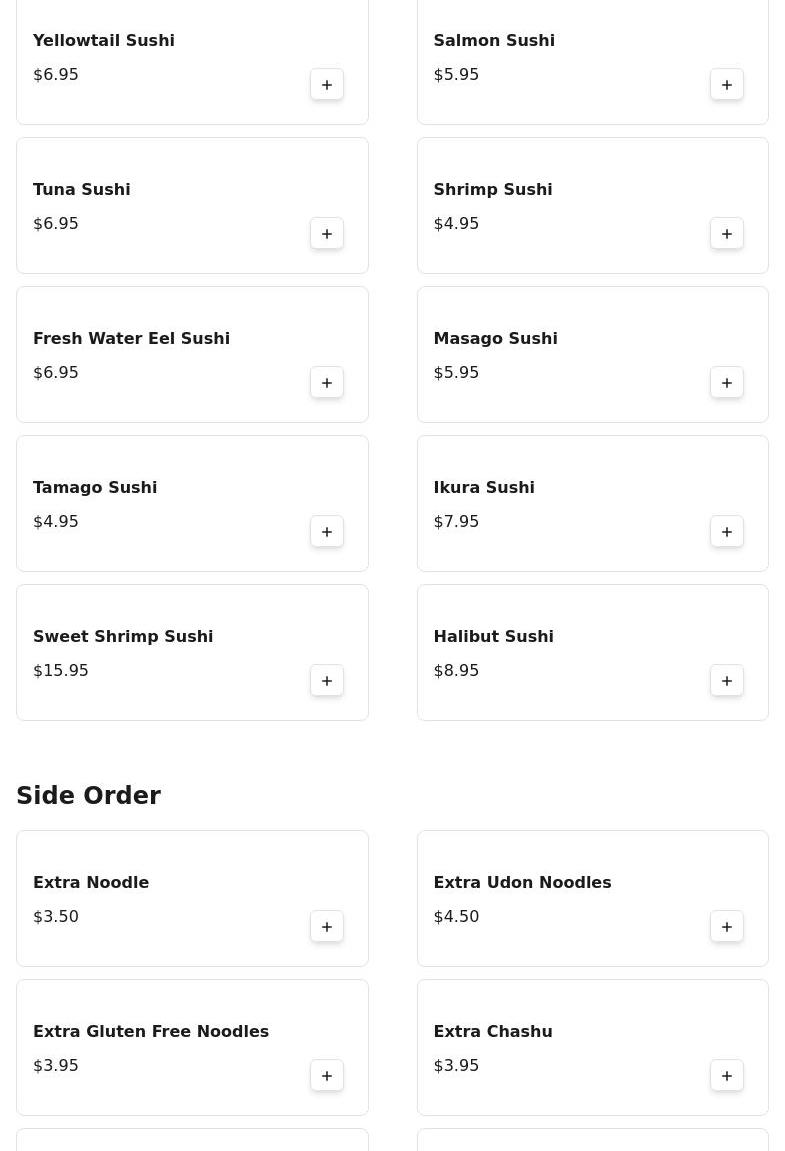Add Salmon Sushi with plus icon
The width and height of the screenshot is (785, 1151).
click(727, 85)
